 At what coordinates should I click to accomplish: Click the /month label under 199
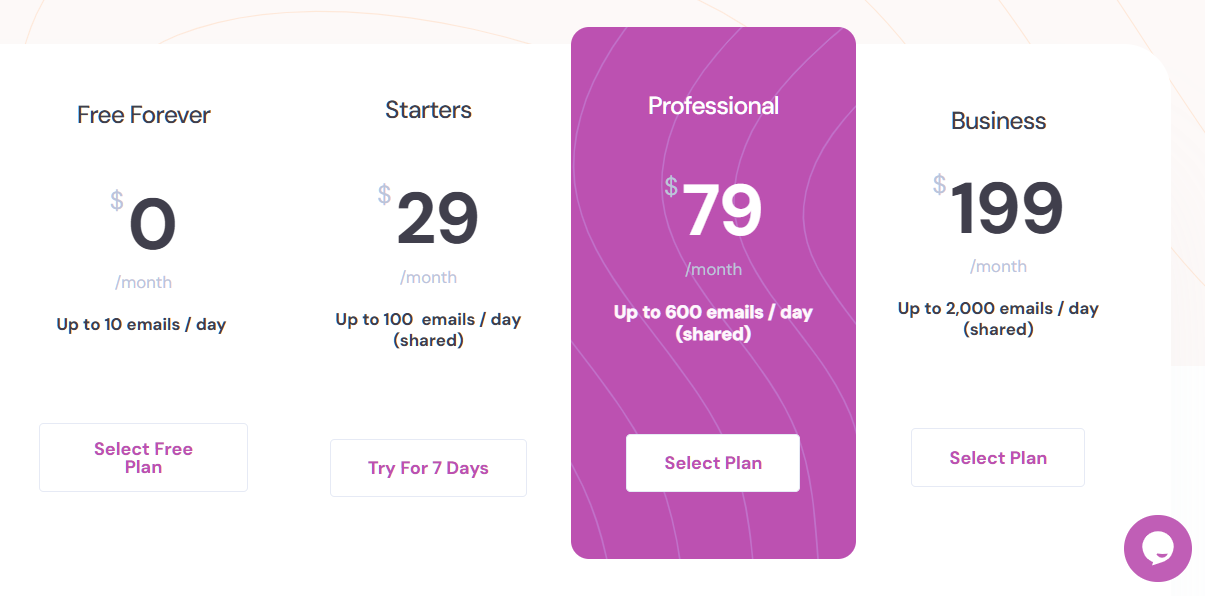[x=998, y=266]
